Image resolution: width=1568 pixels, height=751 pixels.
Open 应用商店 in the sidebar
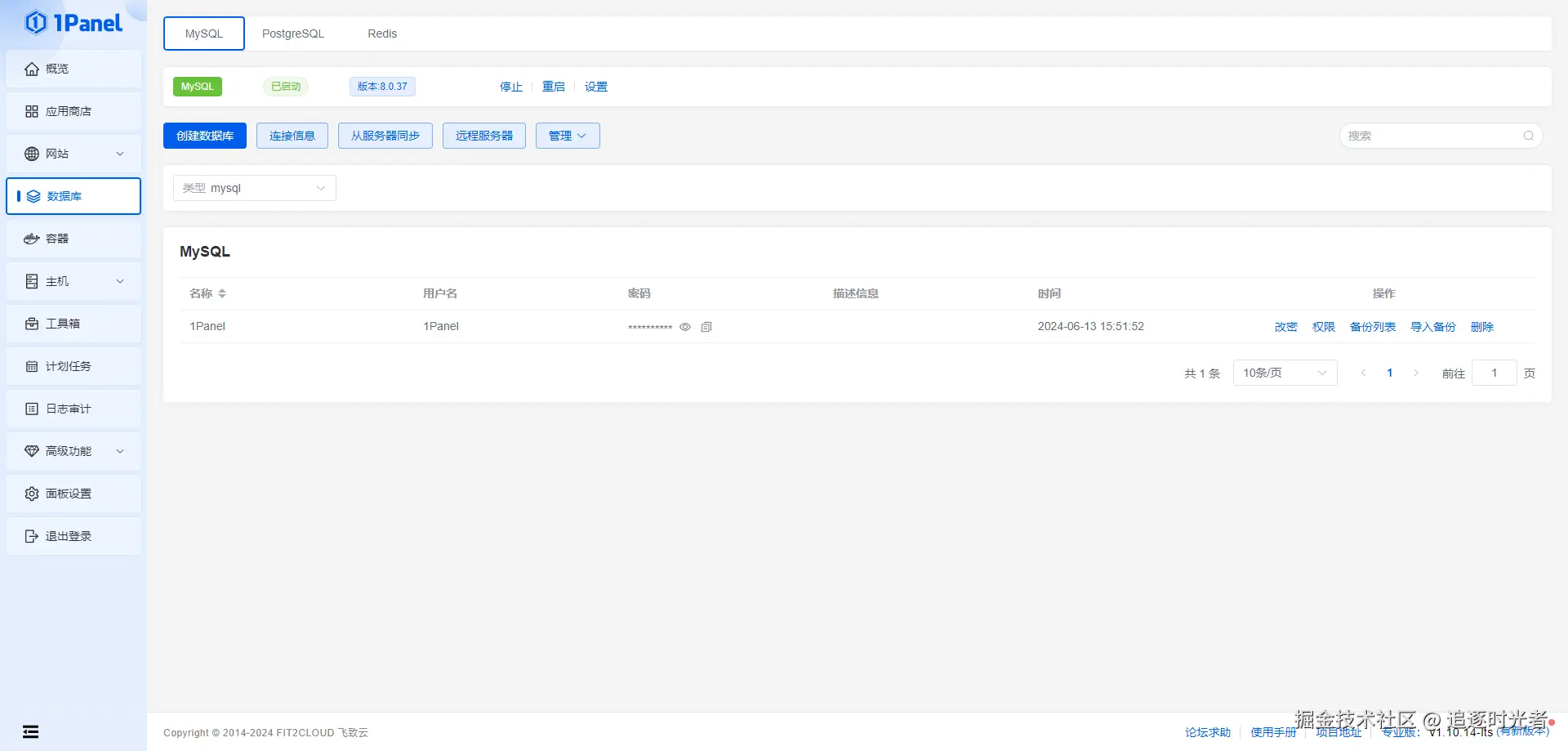point(73,111)
